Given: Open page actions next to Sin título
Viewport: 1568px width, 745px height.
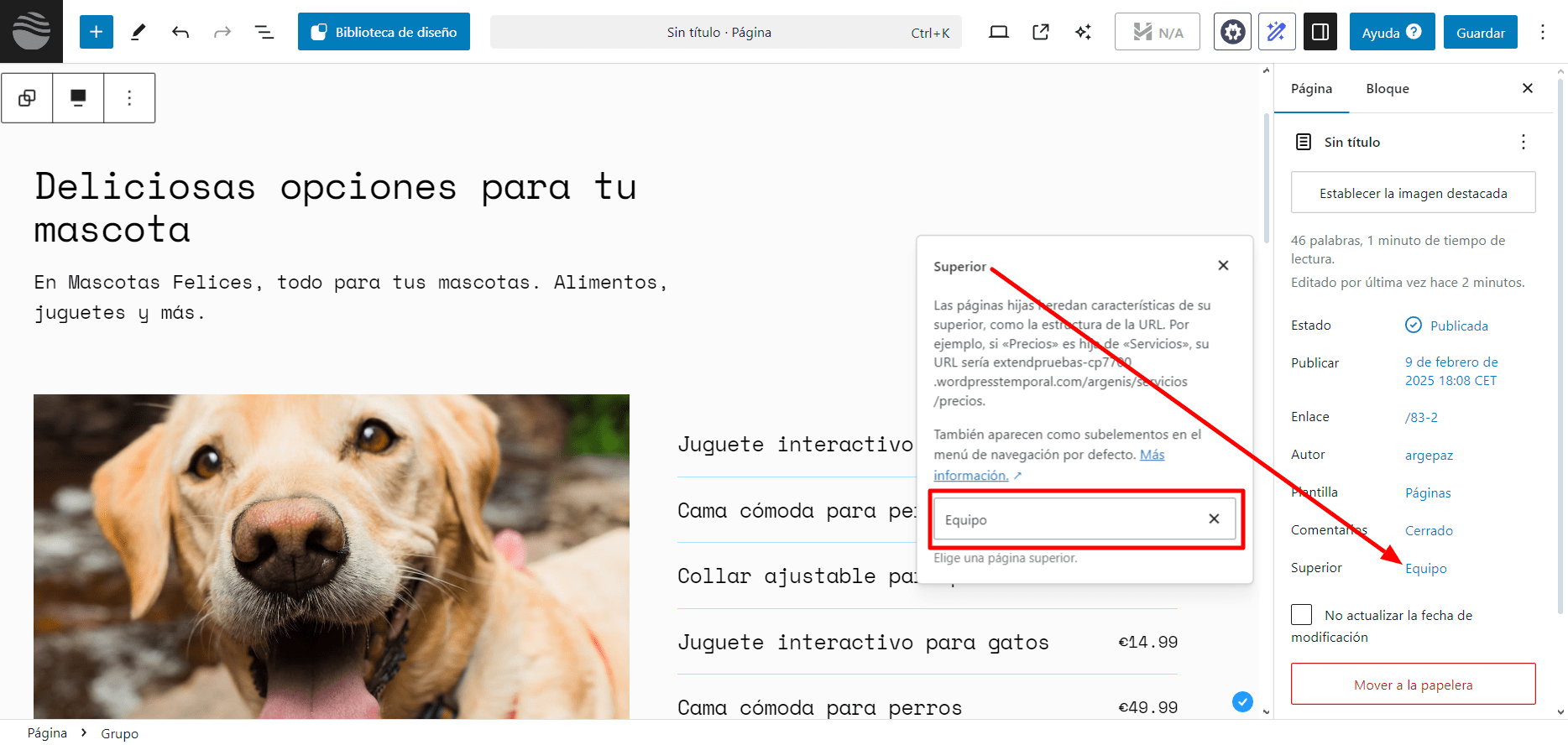Looking at the screenshot, I should tap(1524, 142).
